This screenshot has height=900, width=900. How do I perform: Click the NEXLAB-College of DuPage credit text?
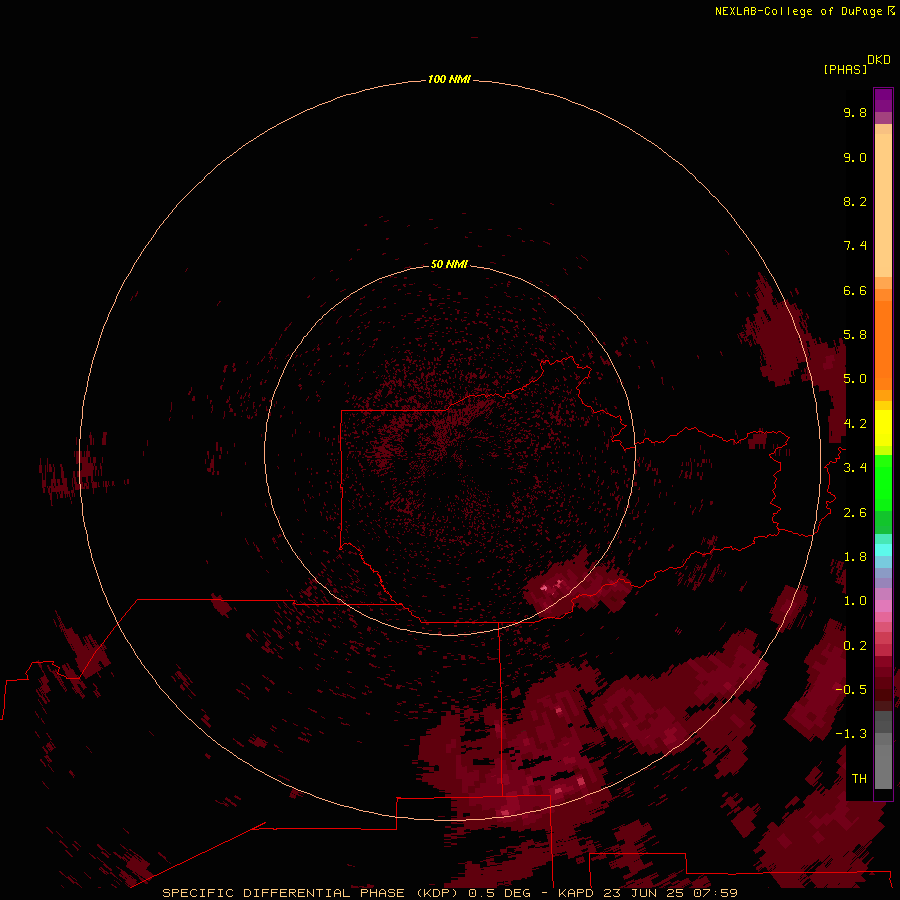798,11
